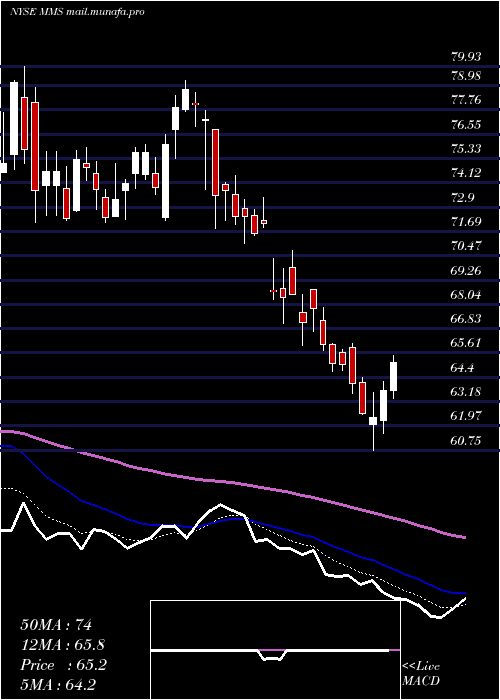Select the 77.76 price level label
The image size is (500, 700).
[467, 99]
